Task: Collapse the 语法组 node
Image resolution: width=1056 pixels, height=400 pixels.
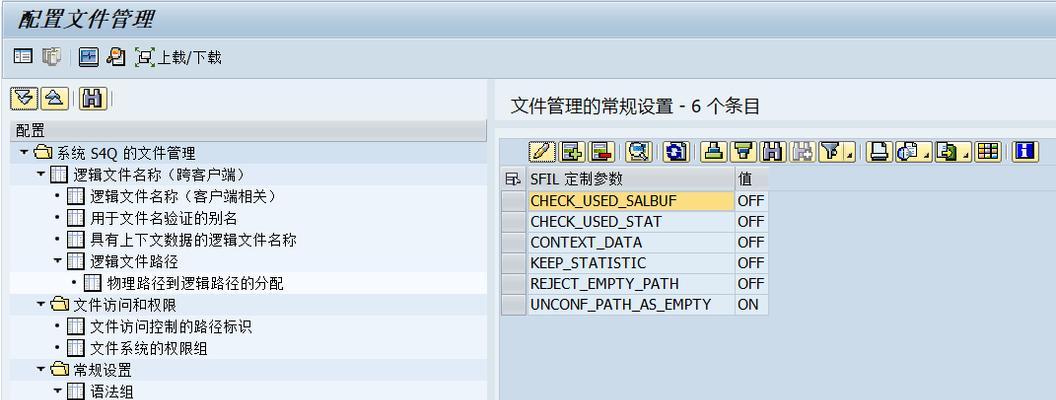Action: [x=58, y=391]
